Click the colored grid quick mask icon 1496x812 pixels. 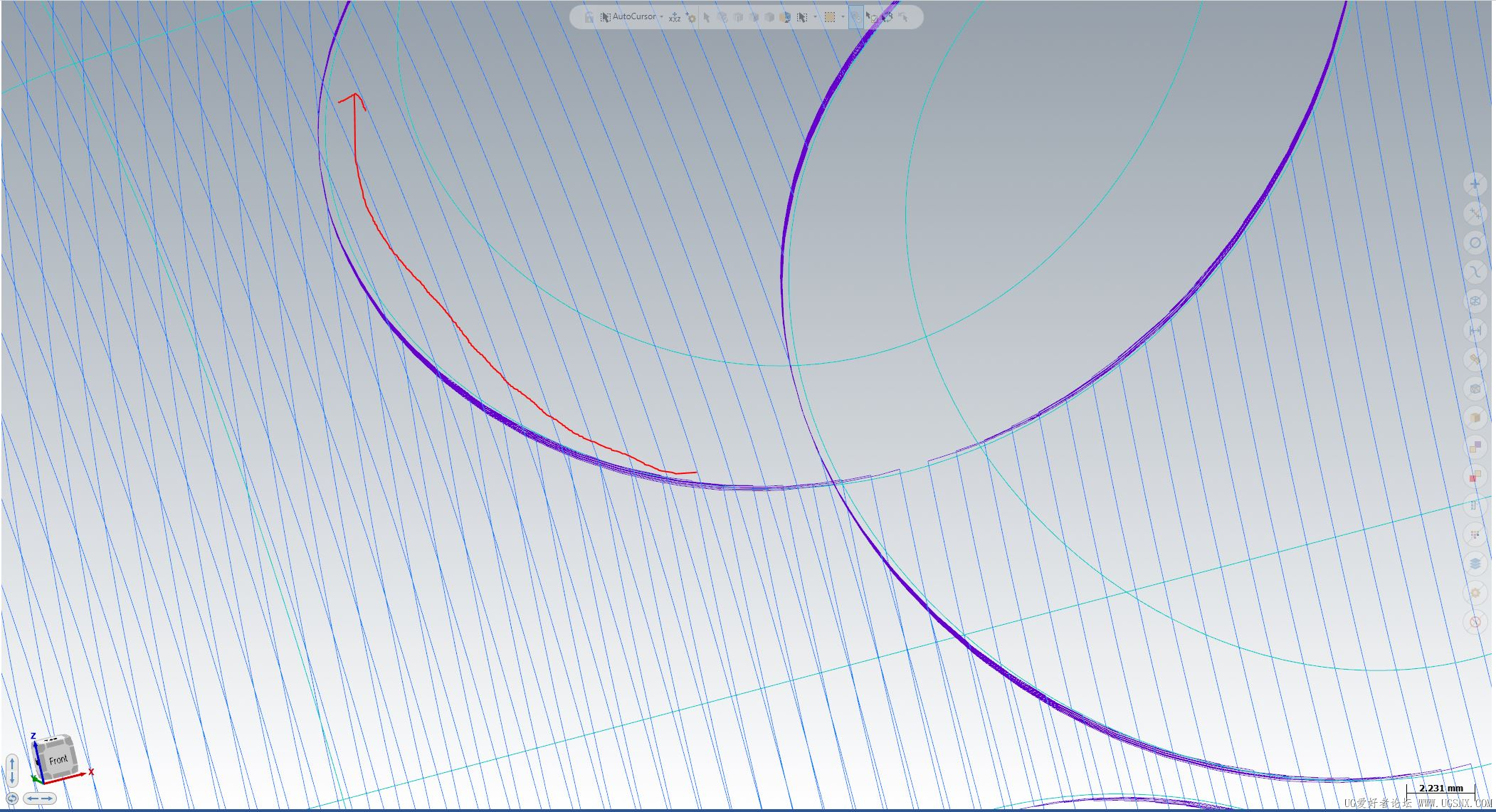click(x=1475, y=534)
